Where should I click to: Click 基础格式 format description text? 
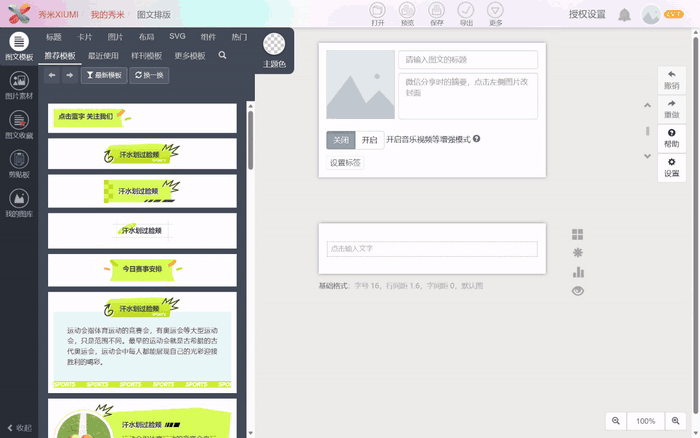click(x=400, y=286)
